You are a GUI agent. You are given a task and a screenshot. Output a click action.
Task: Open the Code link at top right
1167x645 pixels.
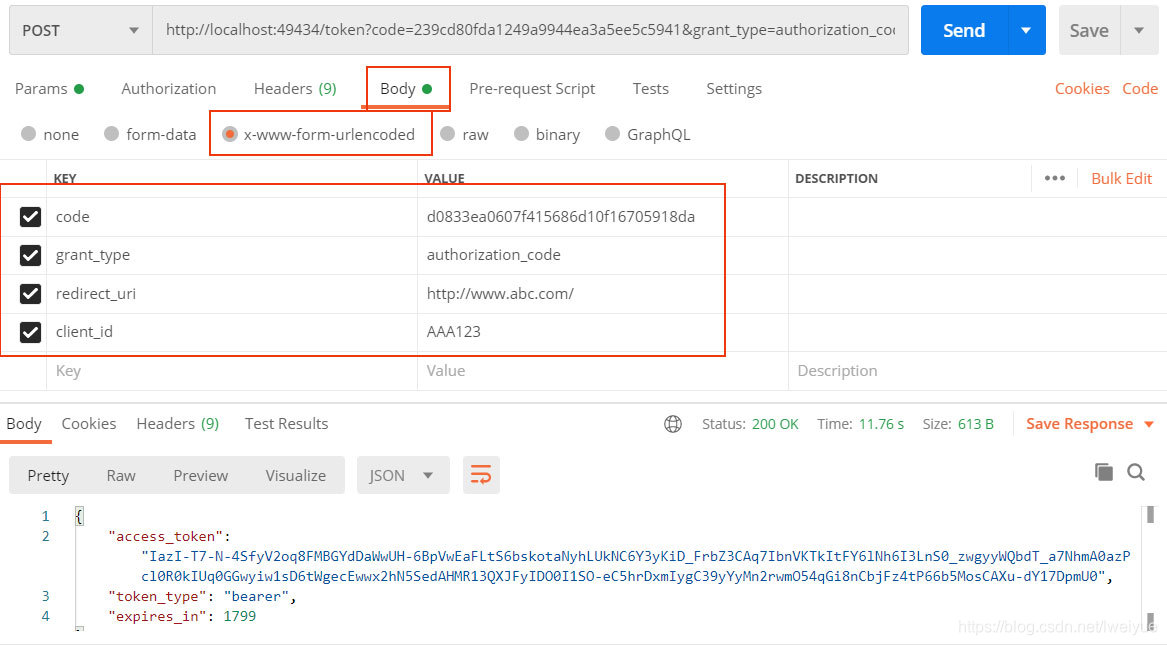(1140, 89)
